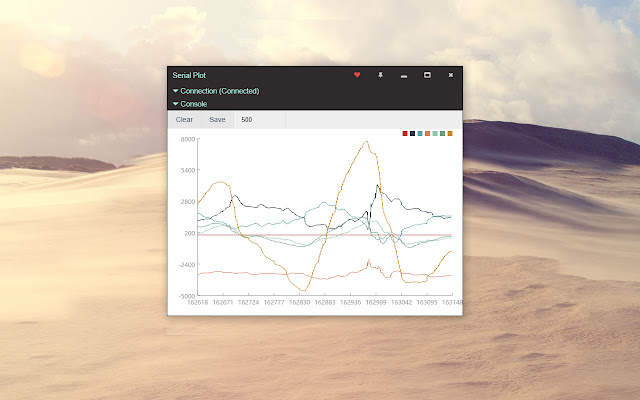Image resolution: width=640 pixels, height=400 pixels.
Task: Expand the Console section
Action: (x=190, y=104)
